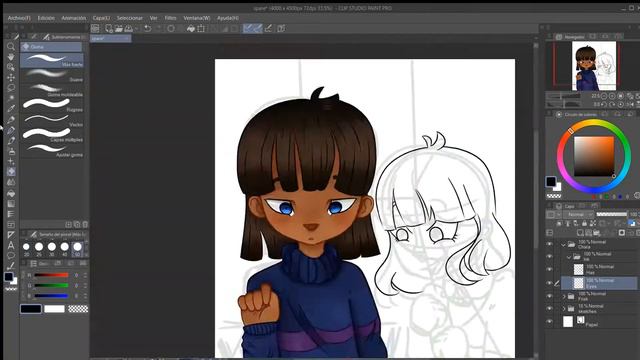Image resolution: width=640 pixels, height=360 pixels.
Task: Click the Save icon in command bar
Action: [129, 29]
